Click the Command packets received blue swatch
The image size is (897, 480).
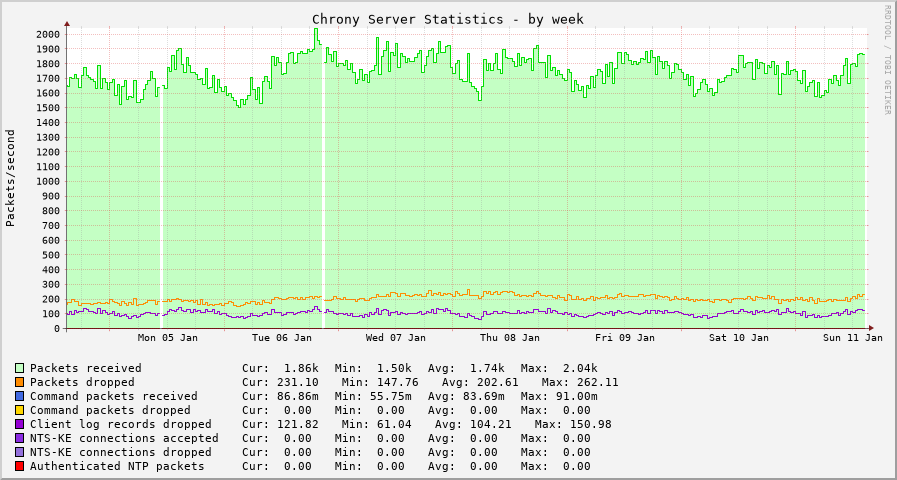pyautogui.click(x=20, y=396)
